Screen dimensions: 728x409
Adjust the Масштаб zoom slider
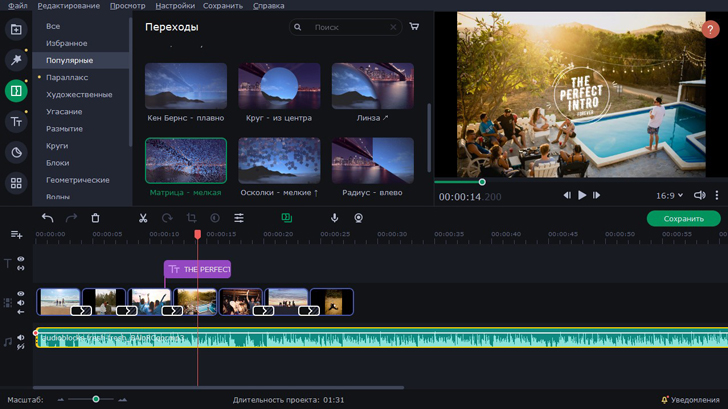96,400
